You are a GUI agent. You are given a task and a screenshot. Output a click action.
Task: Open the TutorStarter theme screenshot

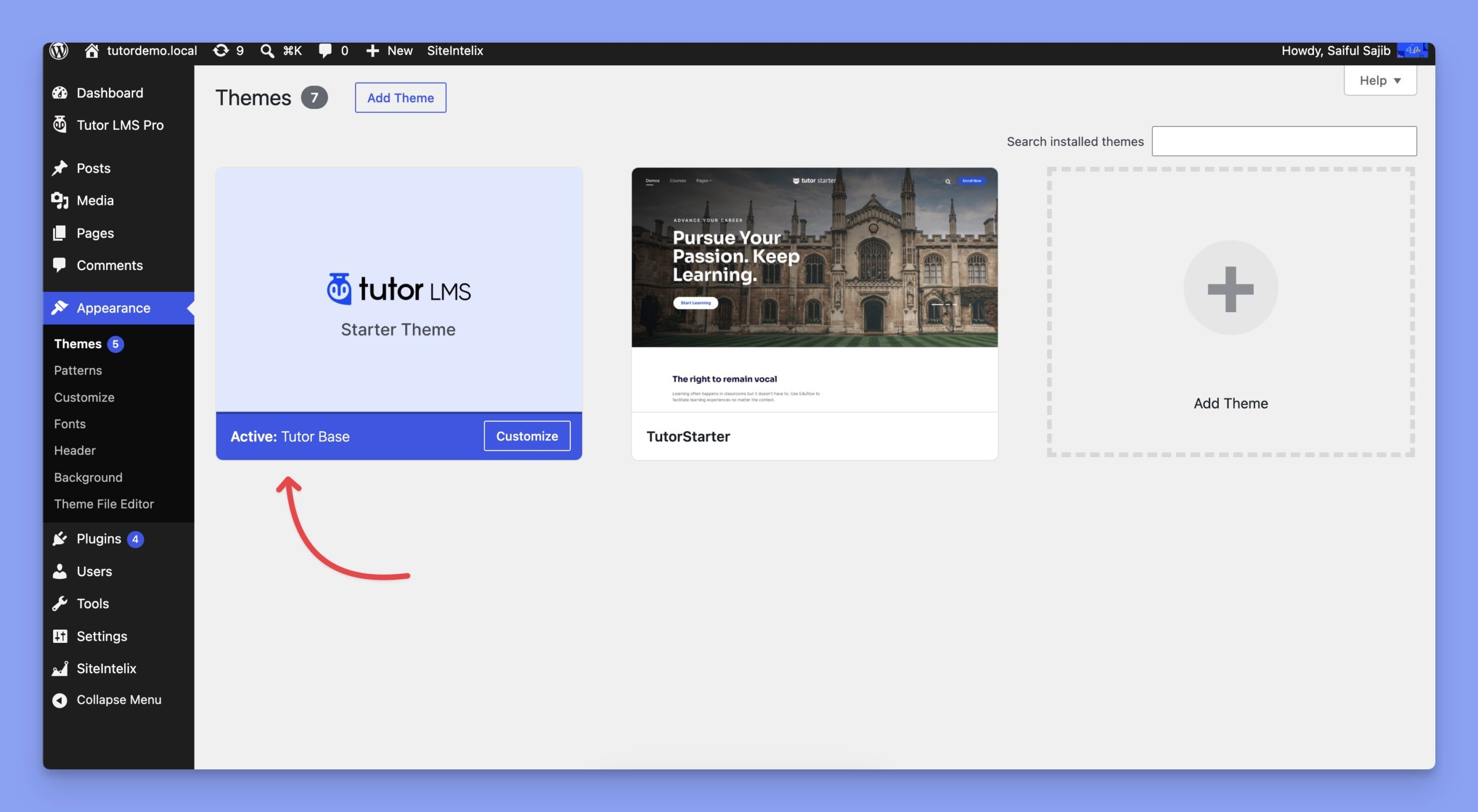coord(814,290)
